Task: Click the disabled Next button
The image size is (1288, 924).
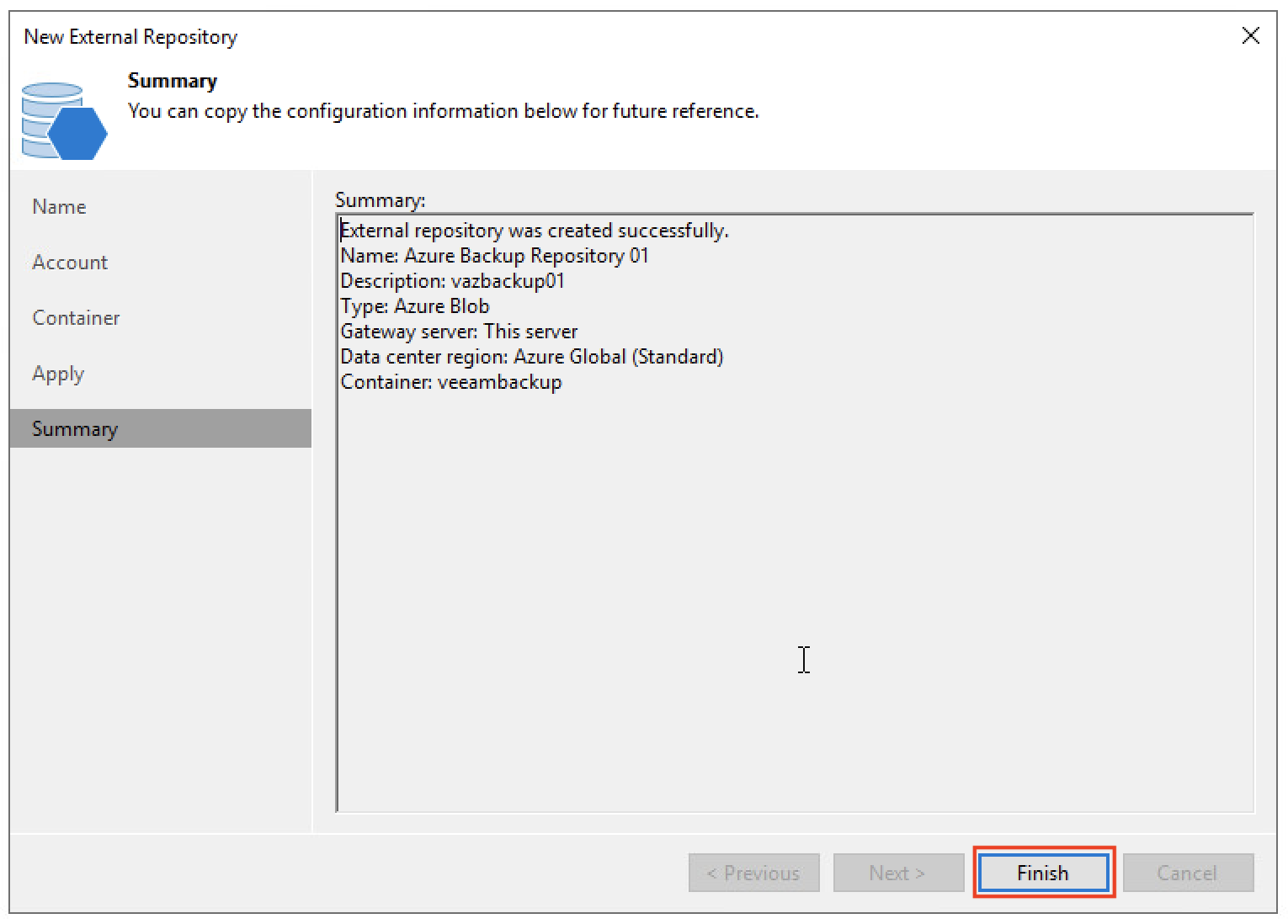Action: tap(898, 873)
